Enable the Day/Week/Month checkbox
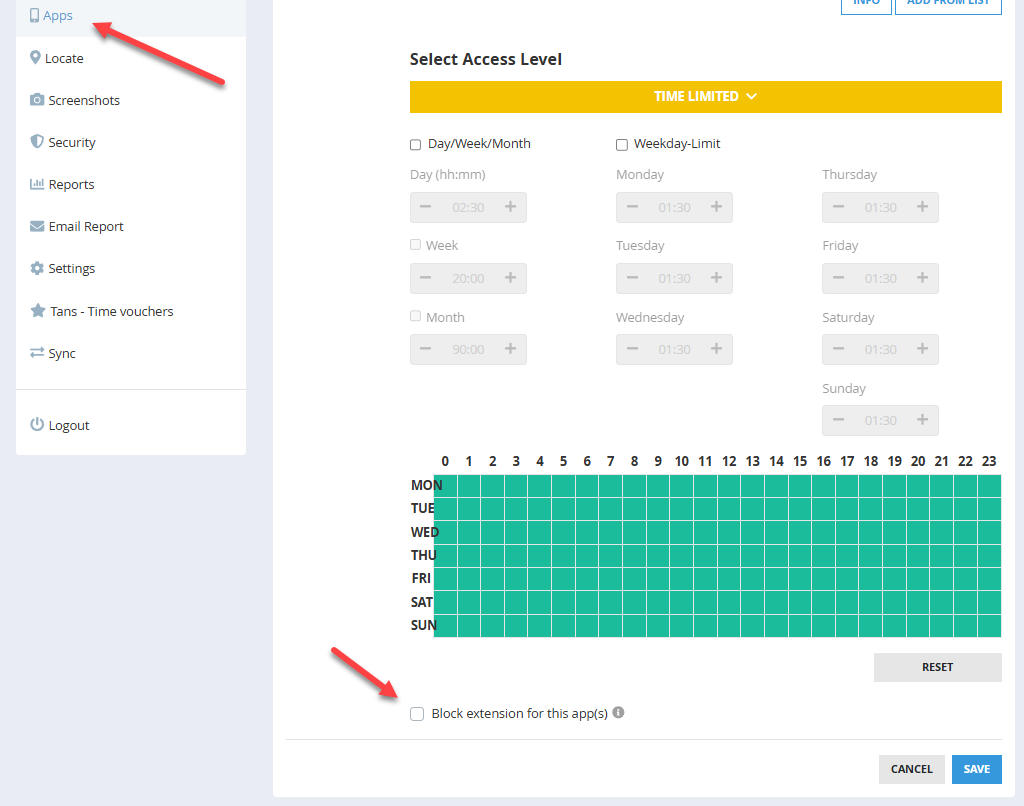The width and height of the screenshot is (1024, 806). pos(416,145)
